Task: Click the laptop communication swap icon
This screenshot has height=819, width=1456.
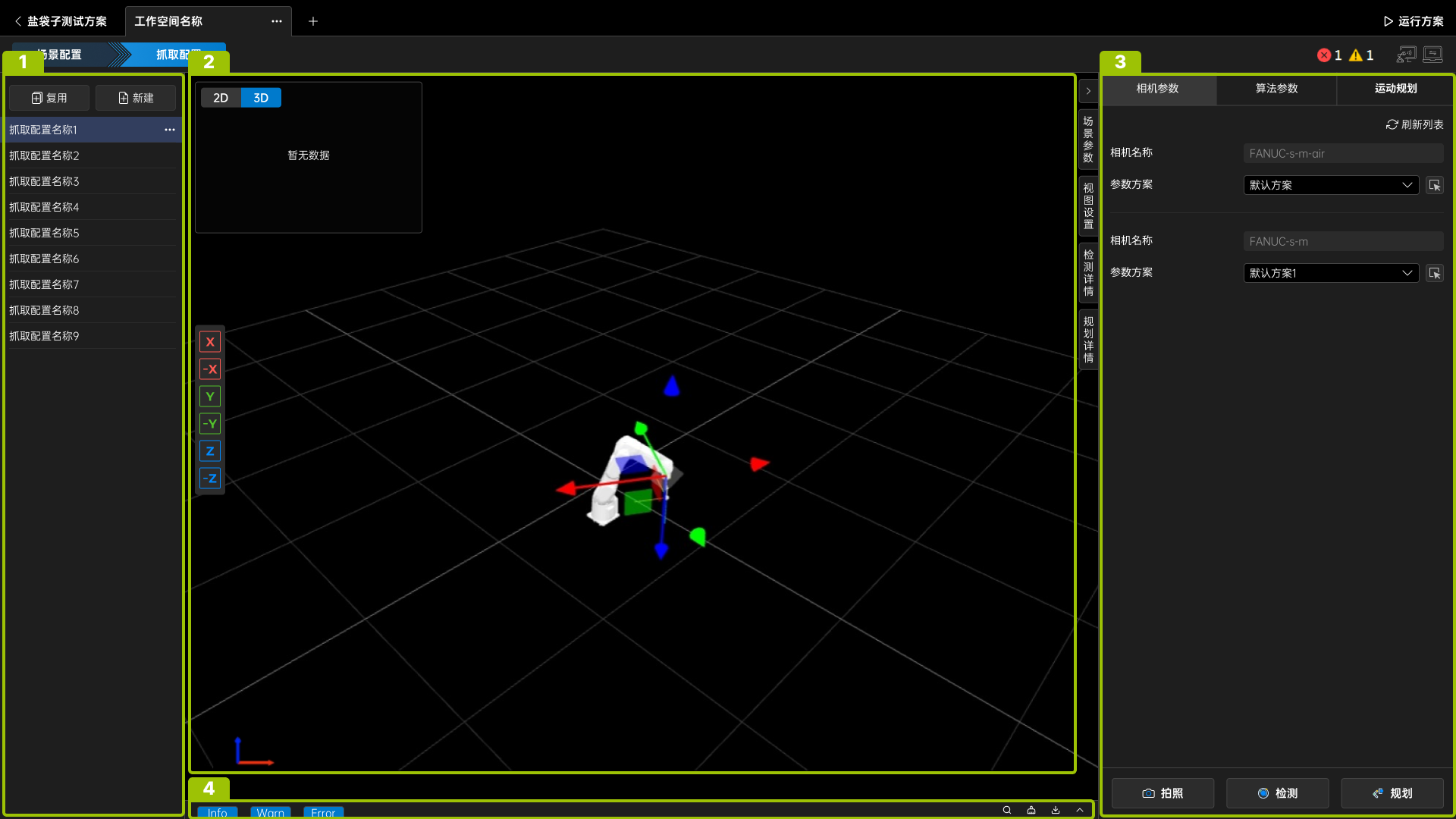Action: pyautogui.click(x=1433, y=55)
